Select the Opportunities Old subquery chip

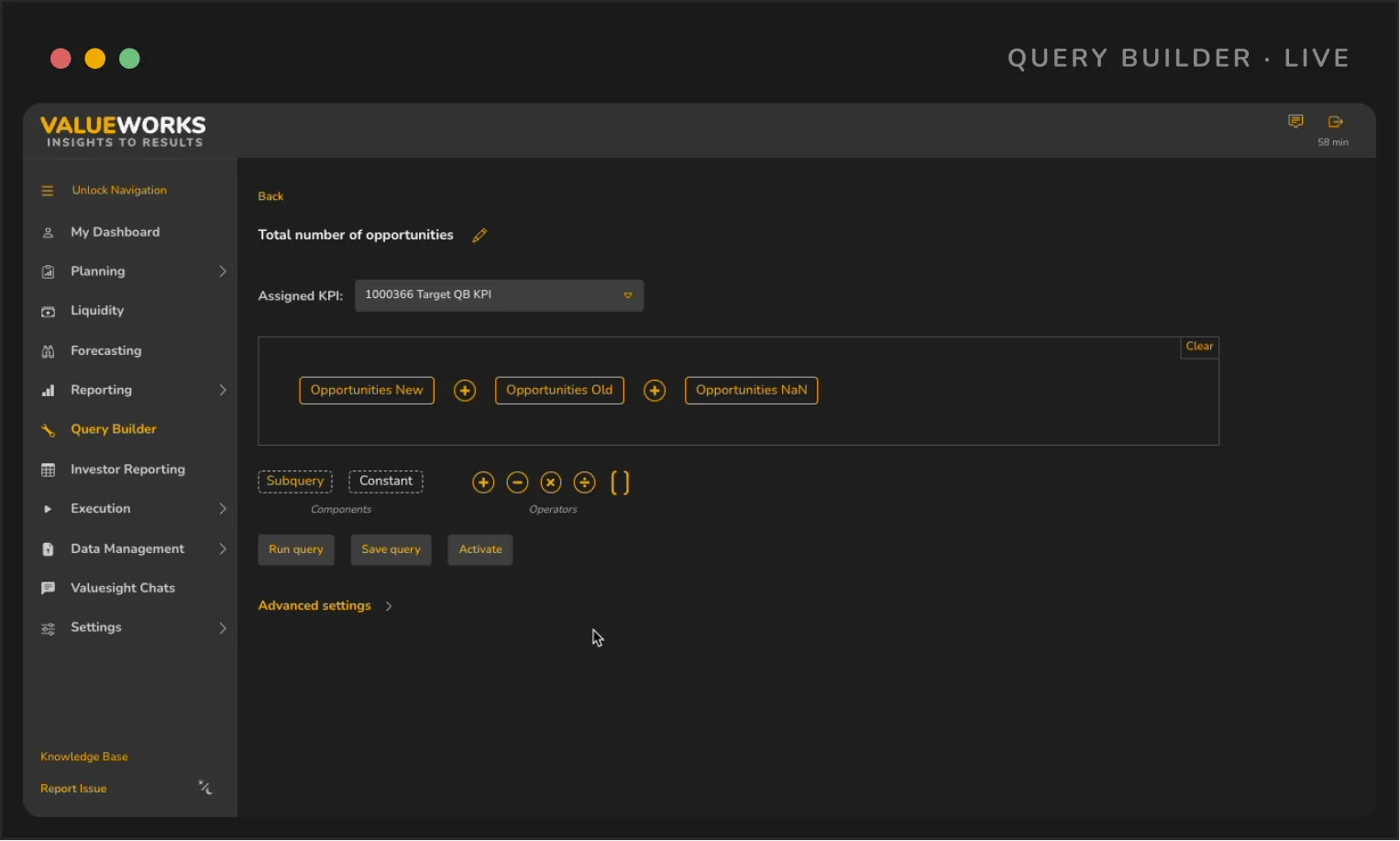[x=559, y=391]
